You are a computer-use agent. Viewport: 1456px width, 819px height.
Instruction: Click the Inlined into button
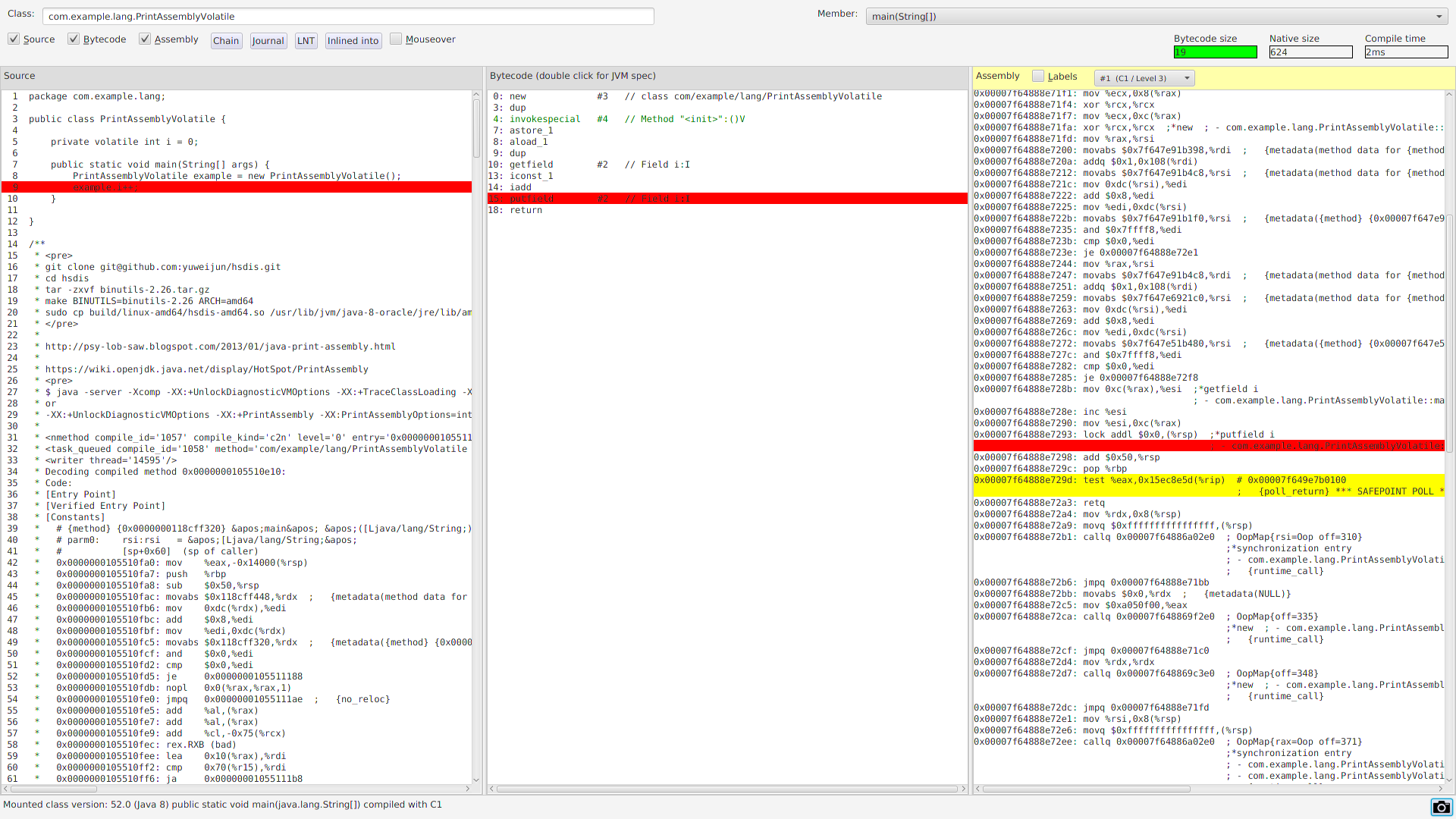[x=353, y=41]
